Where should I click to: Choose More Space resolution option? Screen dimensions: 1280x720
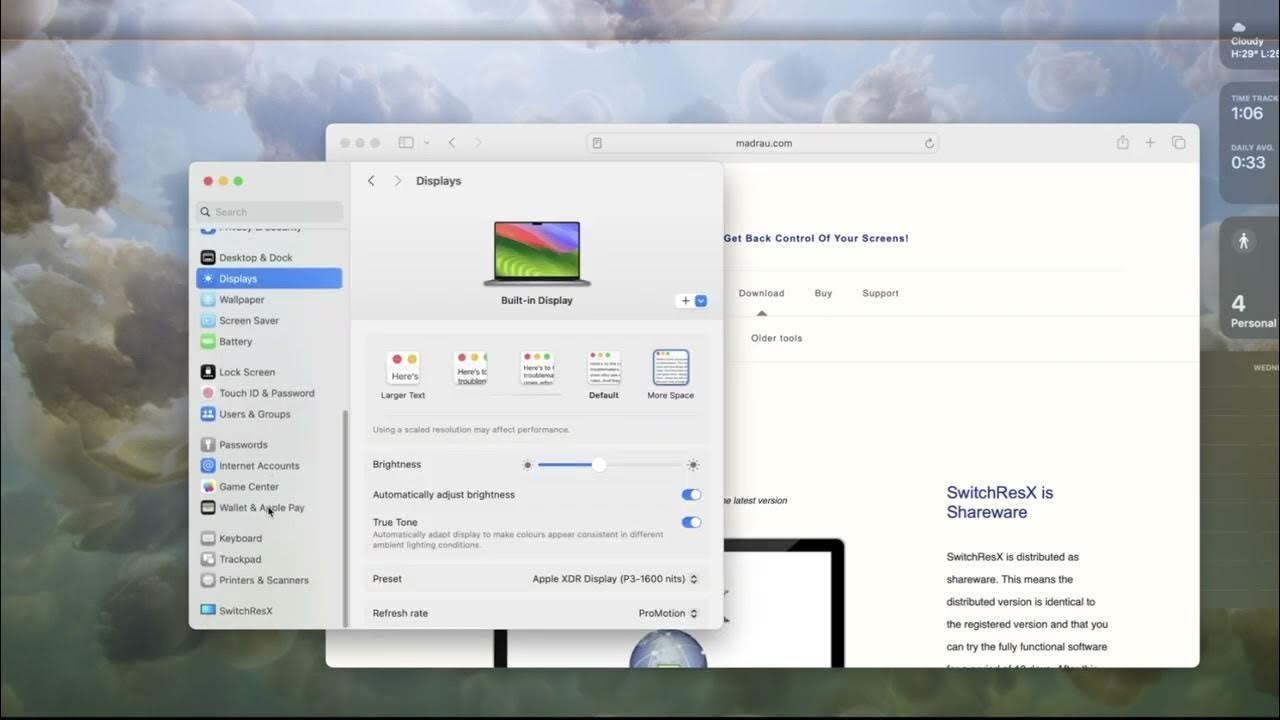670,375
